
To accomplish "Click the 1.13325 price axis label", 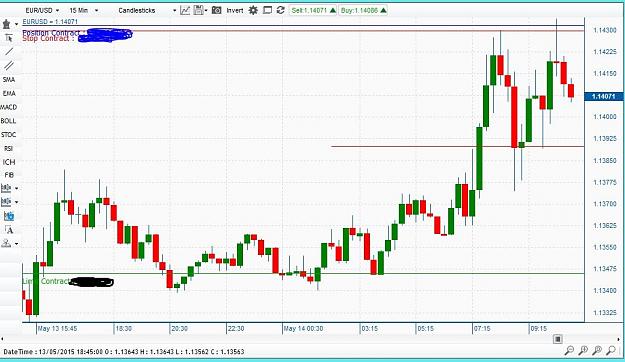I will tap(605, 313).
